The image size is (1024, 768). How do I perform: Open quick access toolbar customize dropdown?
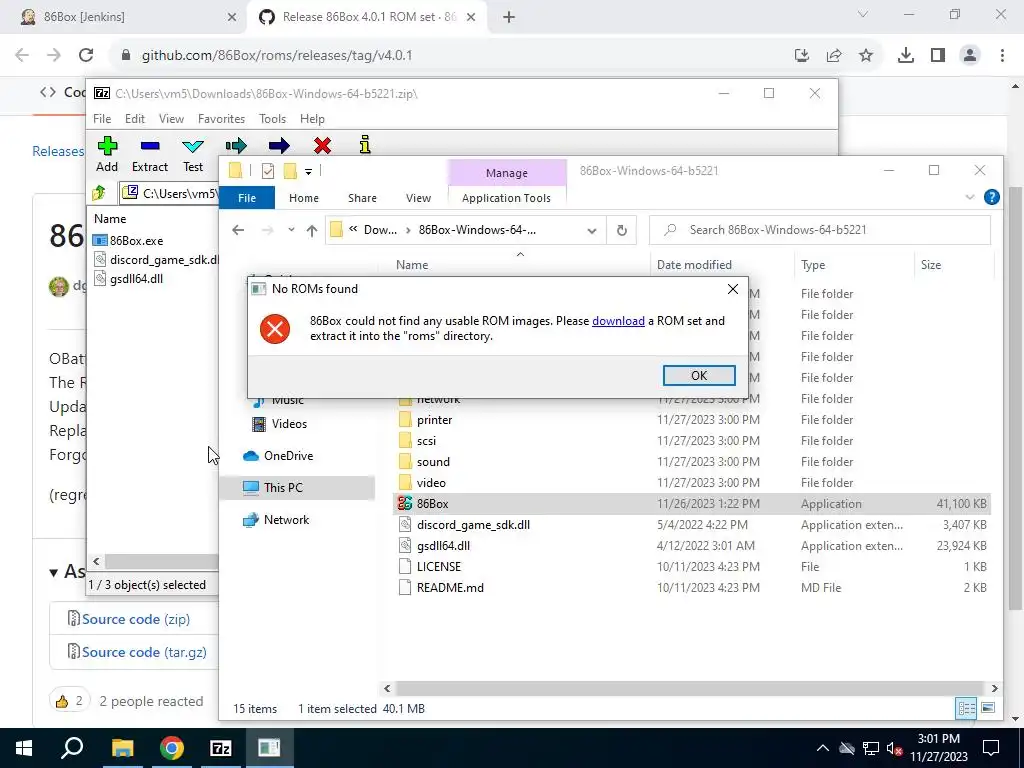[308, 172]
